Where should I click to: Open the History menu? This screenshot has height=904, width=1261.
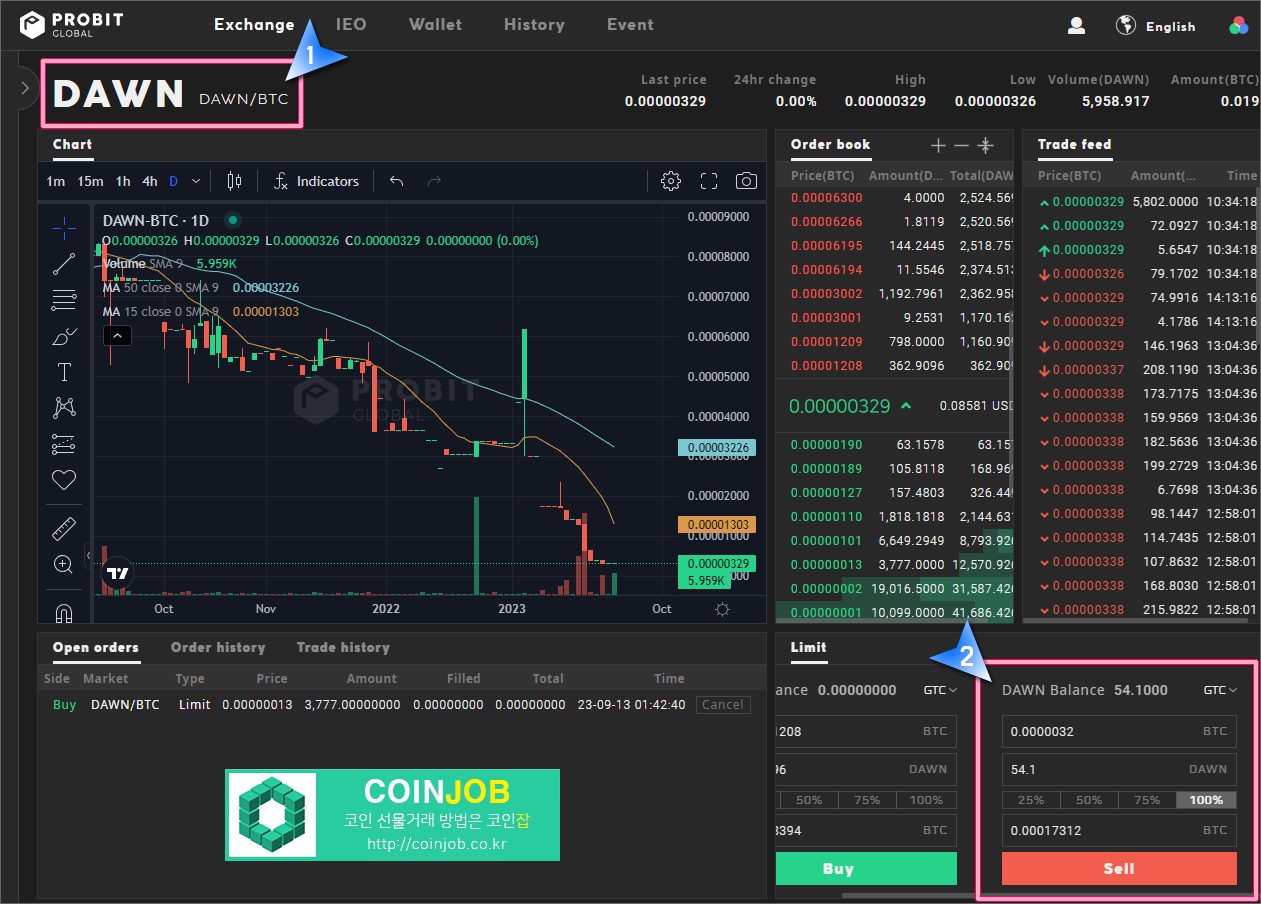point(534,25)
